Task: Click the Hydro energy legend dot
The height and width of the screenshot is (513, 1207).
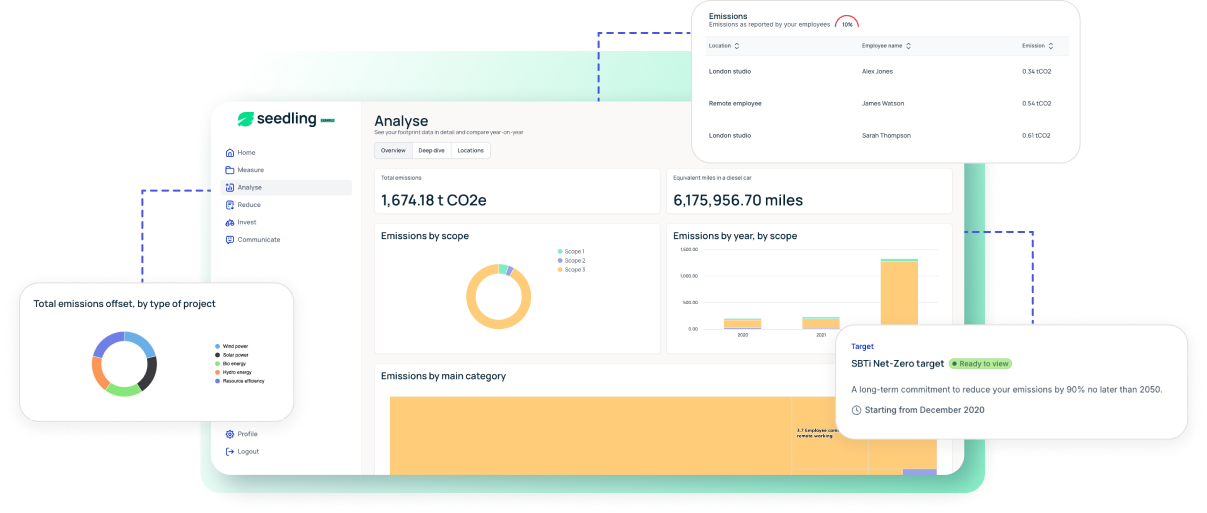Action: click(x=217, y=372)
